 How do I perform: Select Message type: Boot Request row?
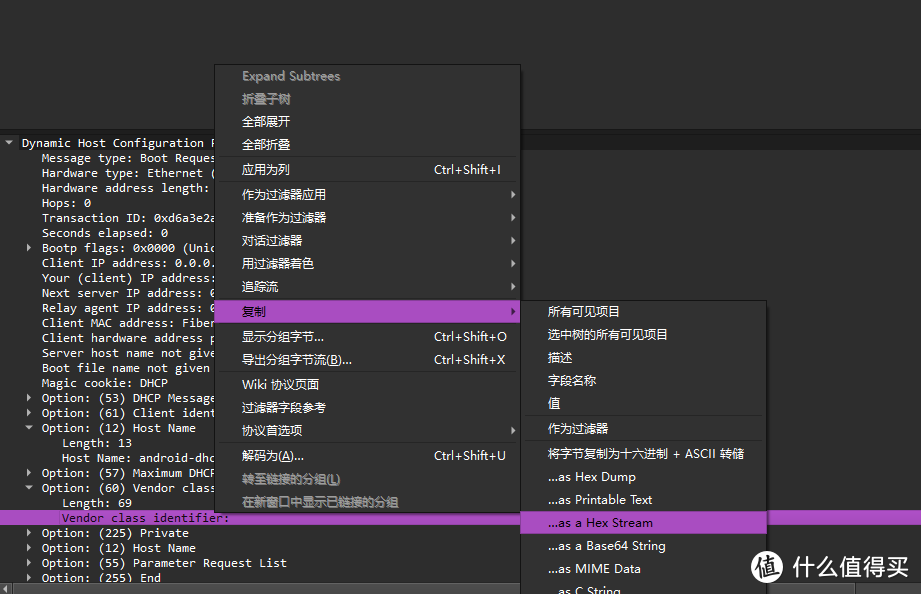point(127,158)
